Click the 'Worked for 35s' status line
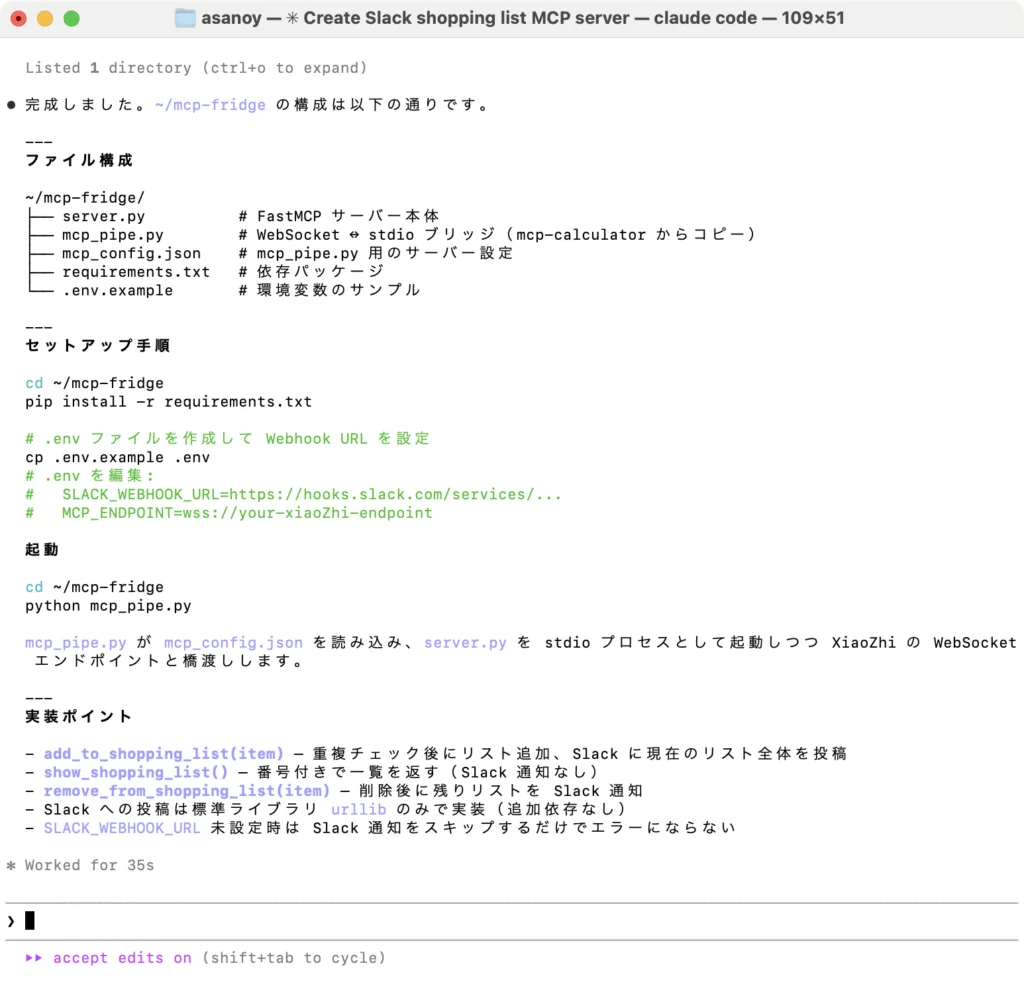Image resolution: width=1024 pixels, height=992 pixels. 89,865
